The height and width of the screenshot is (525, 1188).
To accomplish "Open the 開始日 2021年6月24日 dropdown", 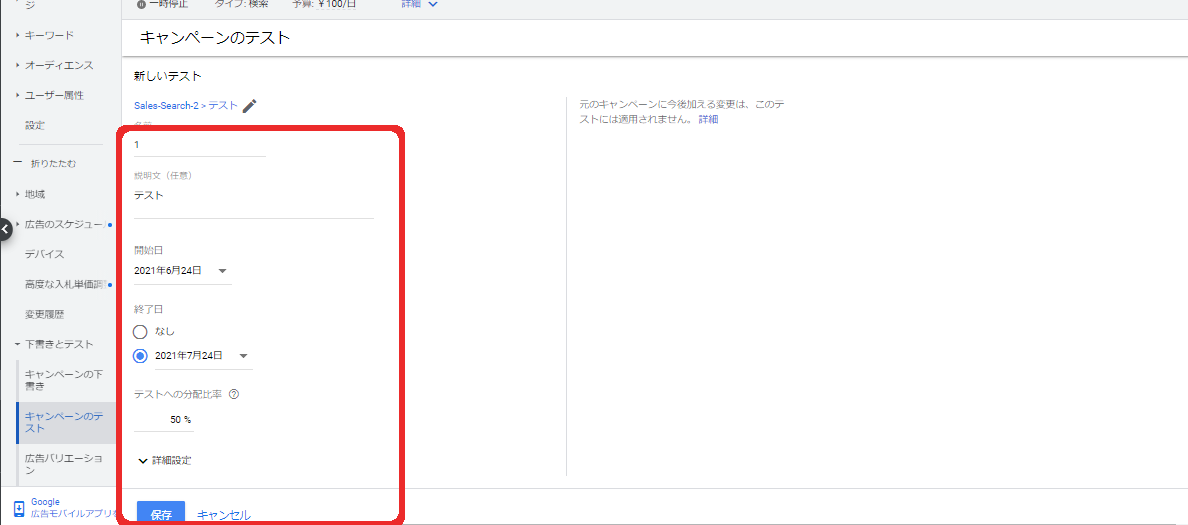I will pos(181,270).
